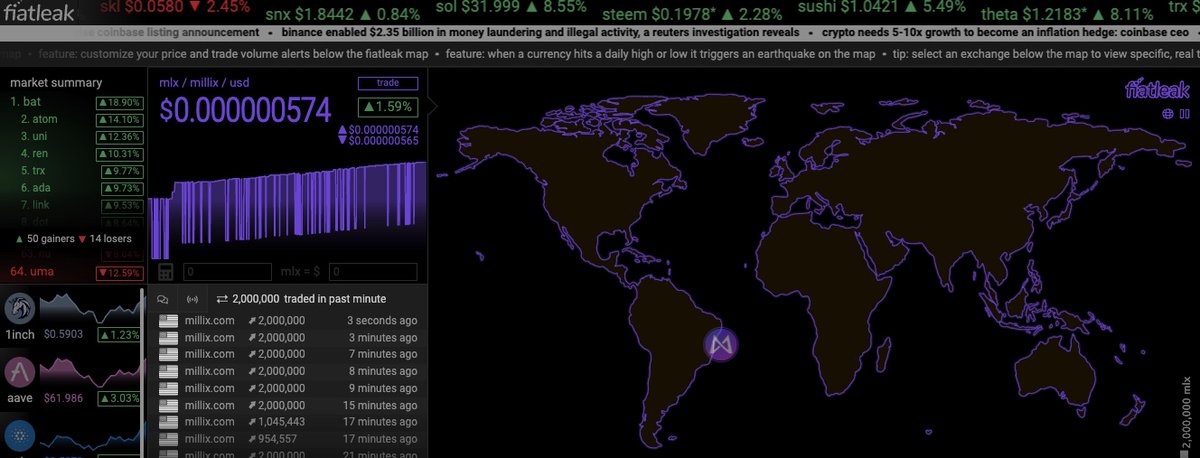
Task: Click the calculator icon below the chart
Action: (166, 272)
